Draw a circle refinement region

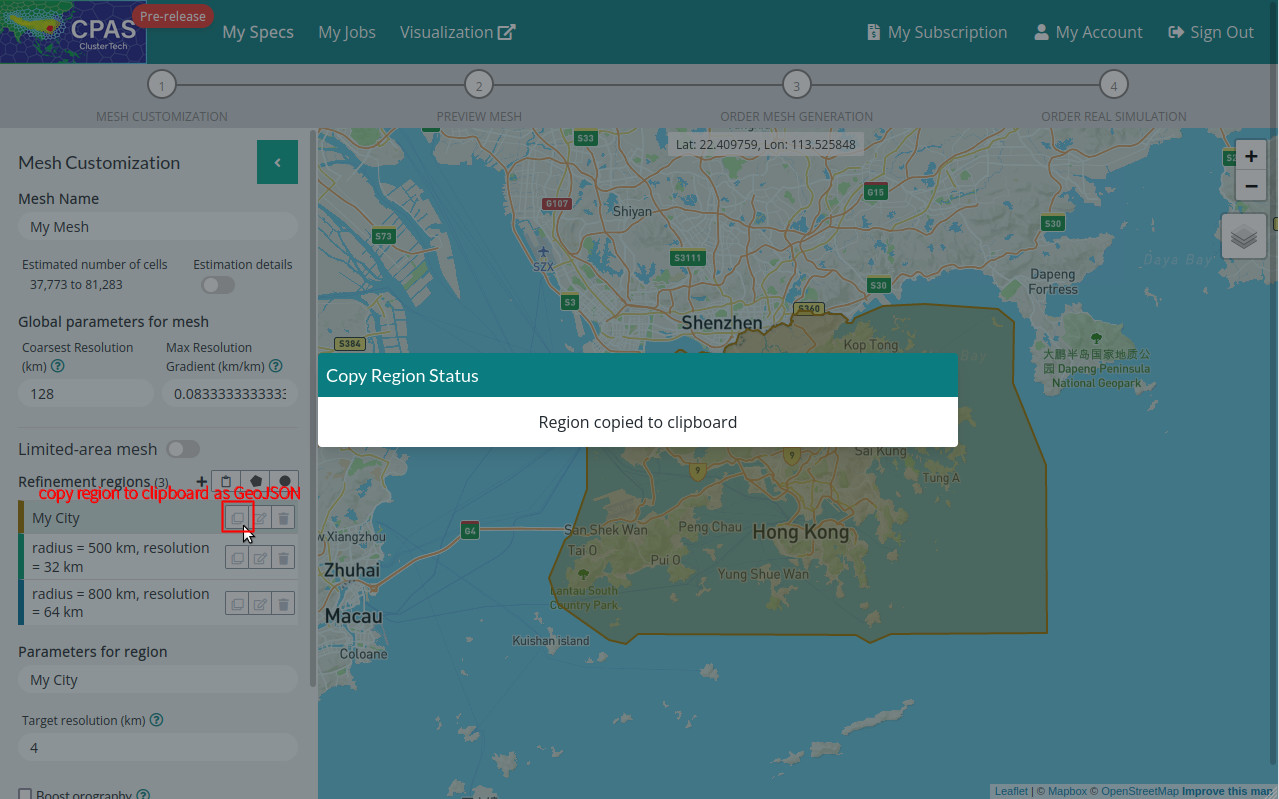(x=285, y=482)
